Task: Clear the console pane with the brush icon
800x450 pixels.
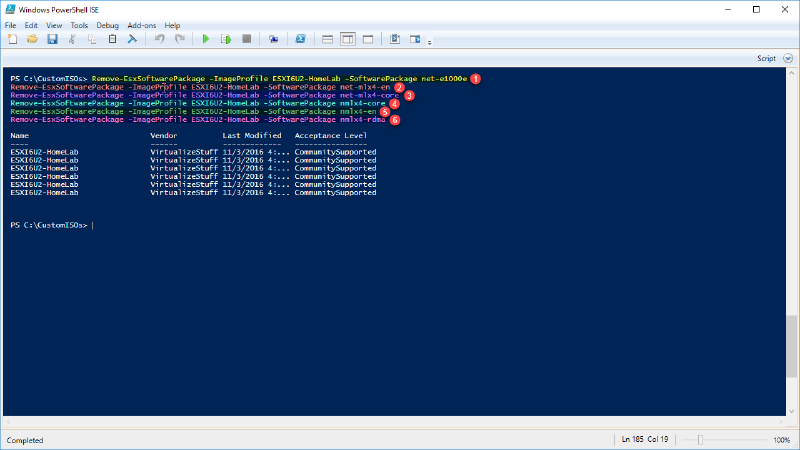Action: [x=132, y=39]
